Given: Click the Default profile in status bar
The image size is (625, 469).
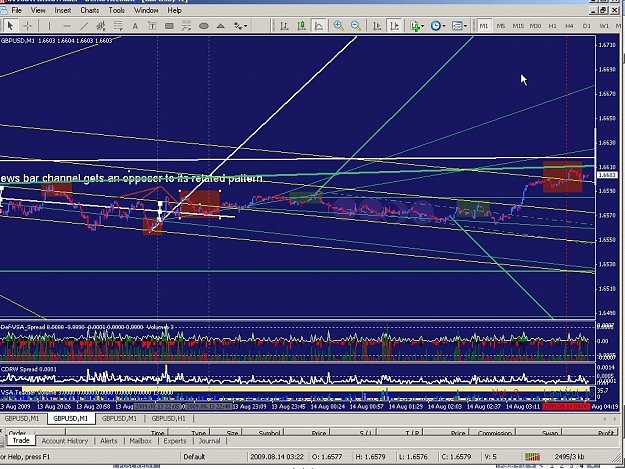Looking at the screenshot, I should (194, 457).
